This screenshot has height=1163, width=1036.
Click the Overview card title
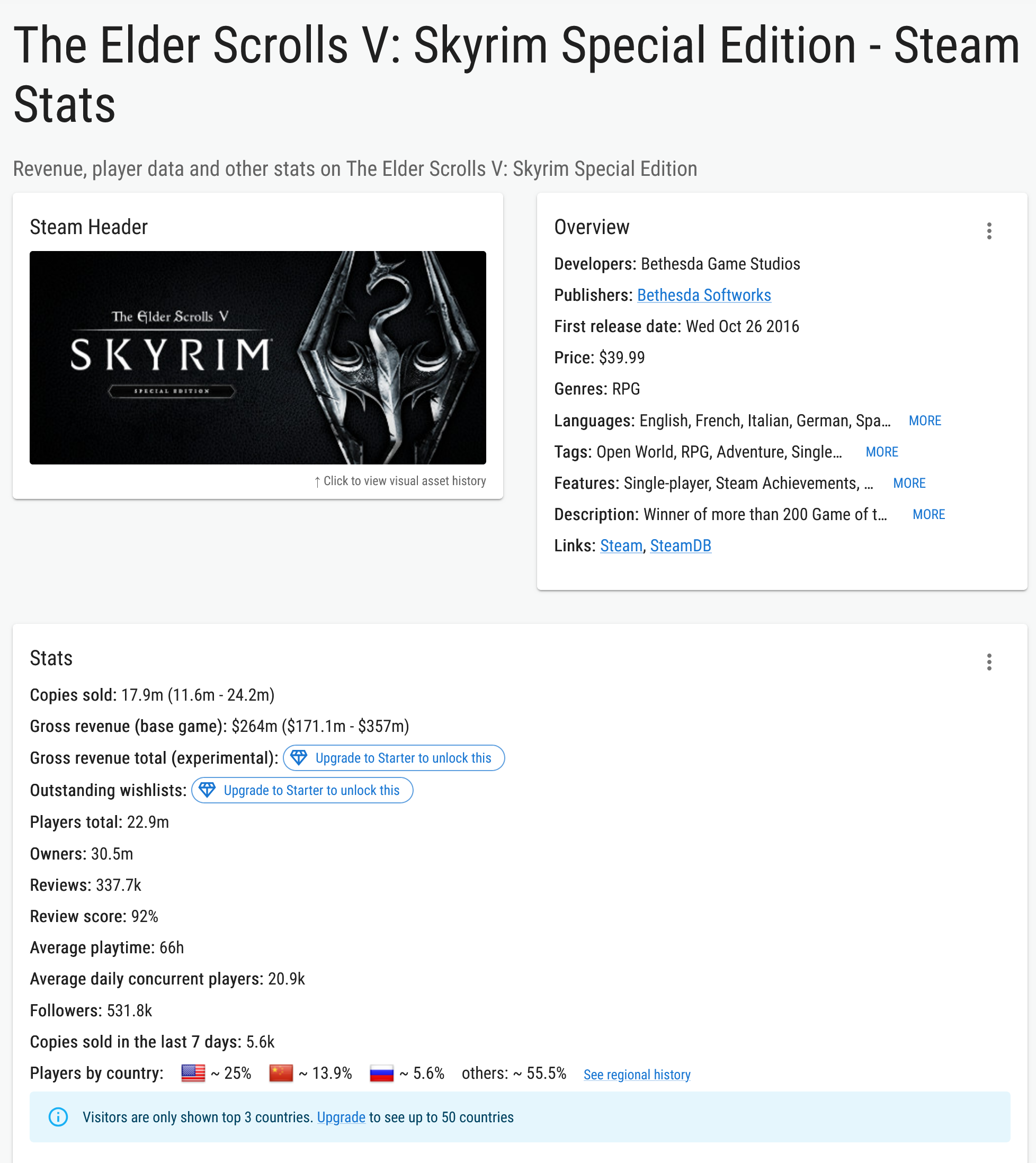click(x=592, y=227)
